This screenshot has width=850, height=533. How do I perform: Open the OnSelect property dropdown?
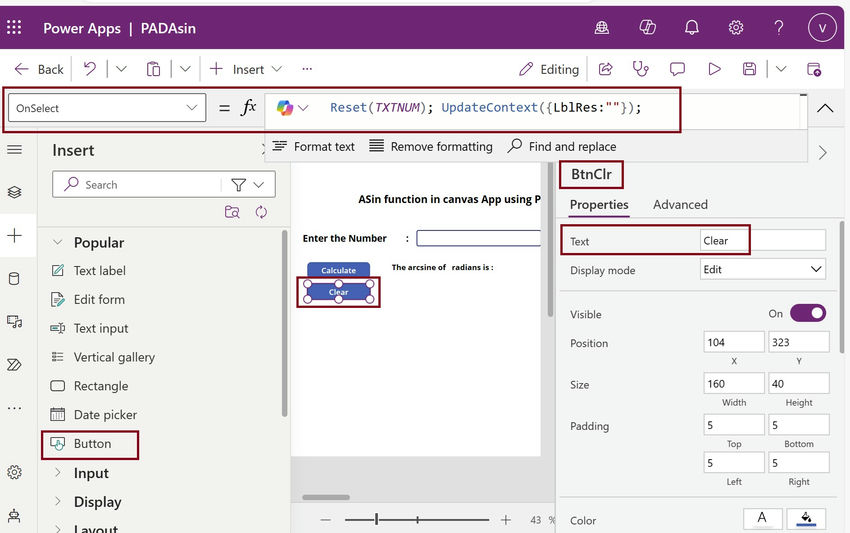coord(107,108)
